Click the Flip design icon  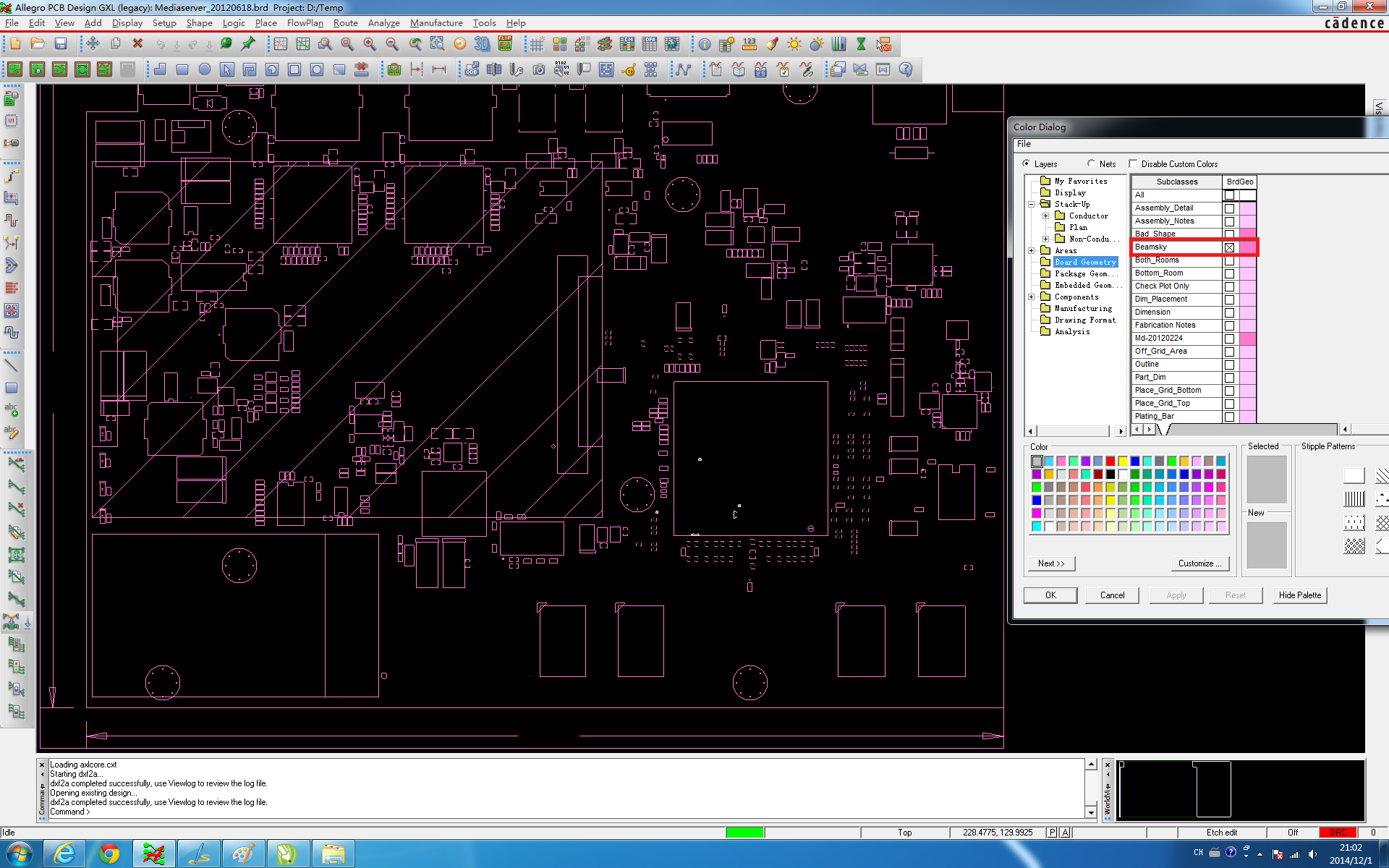click(505, 44)
